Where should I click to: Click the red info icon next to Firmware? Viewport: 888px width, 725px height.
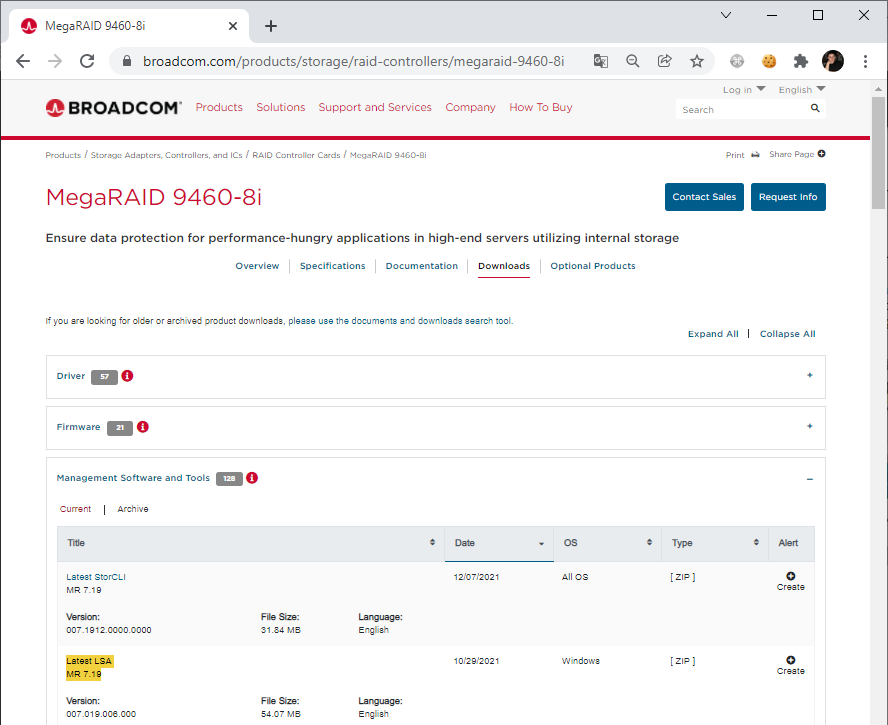pyautogui.click(x=143, y=427)
